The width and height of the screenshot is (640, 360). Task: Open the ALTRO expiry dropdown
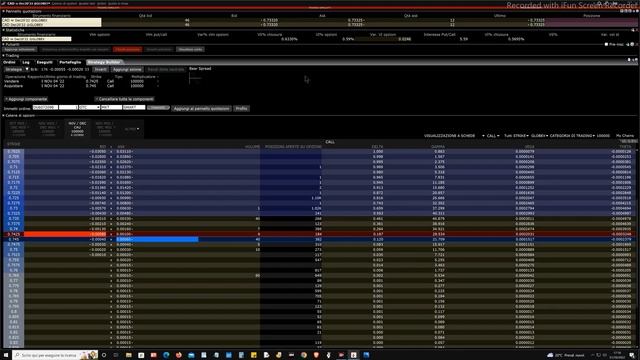coord(131,129)
